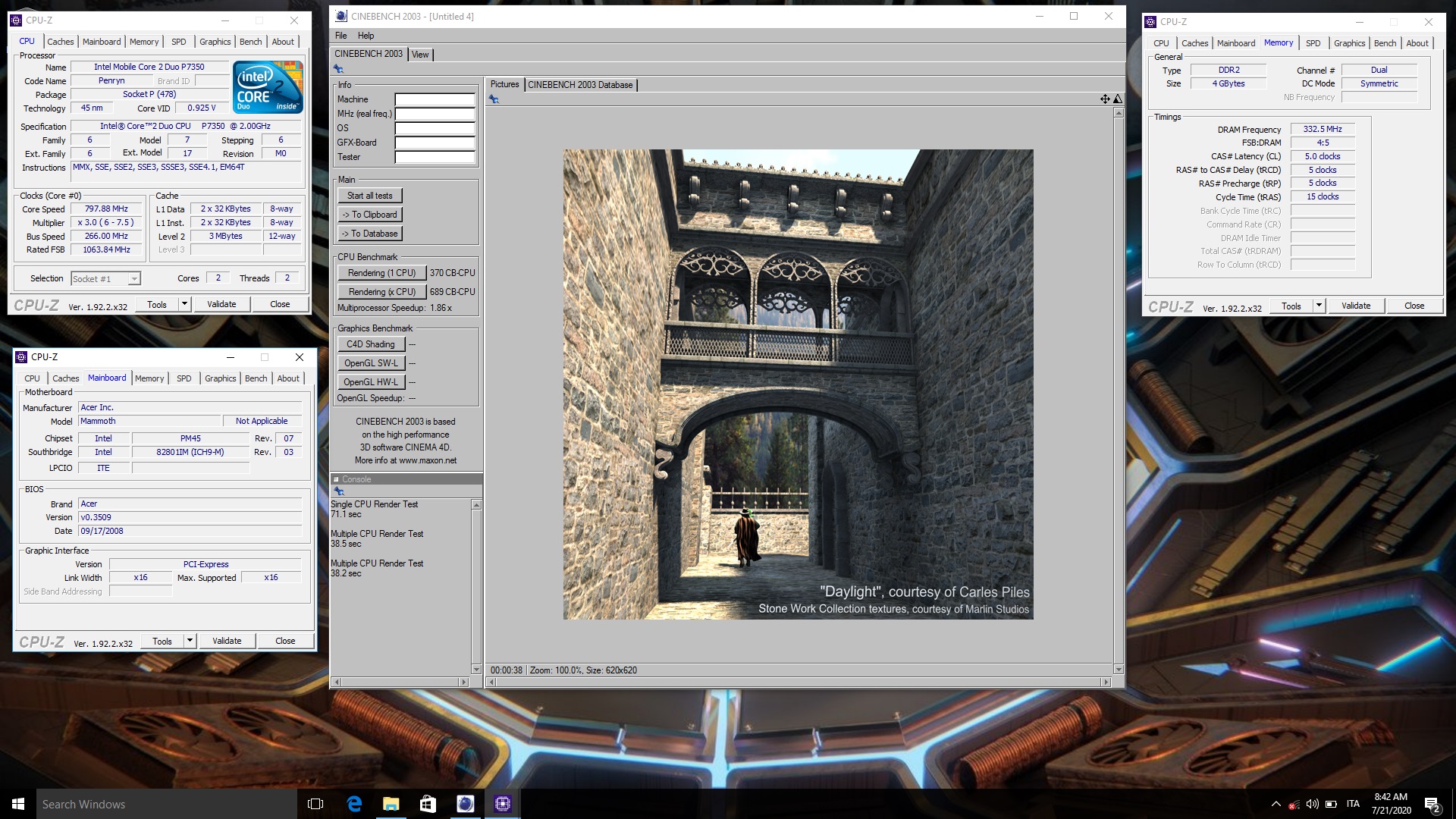Viewport: 1456px width, 819px height.
Task: Click the triangle icon above the picture scrollbar
Action: pyautogui.click(x=1117, y=99)
